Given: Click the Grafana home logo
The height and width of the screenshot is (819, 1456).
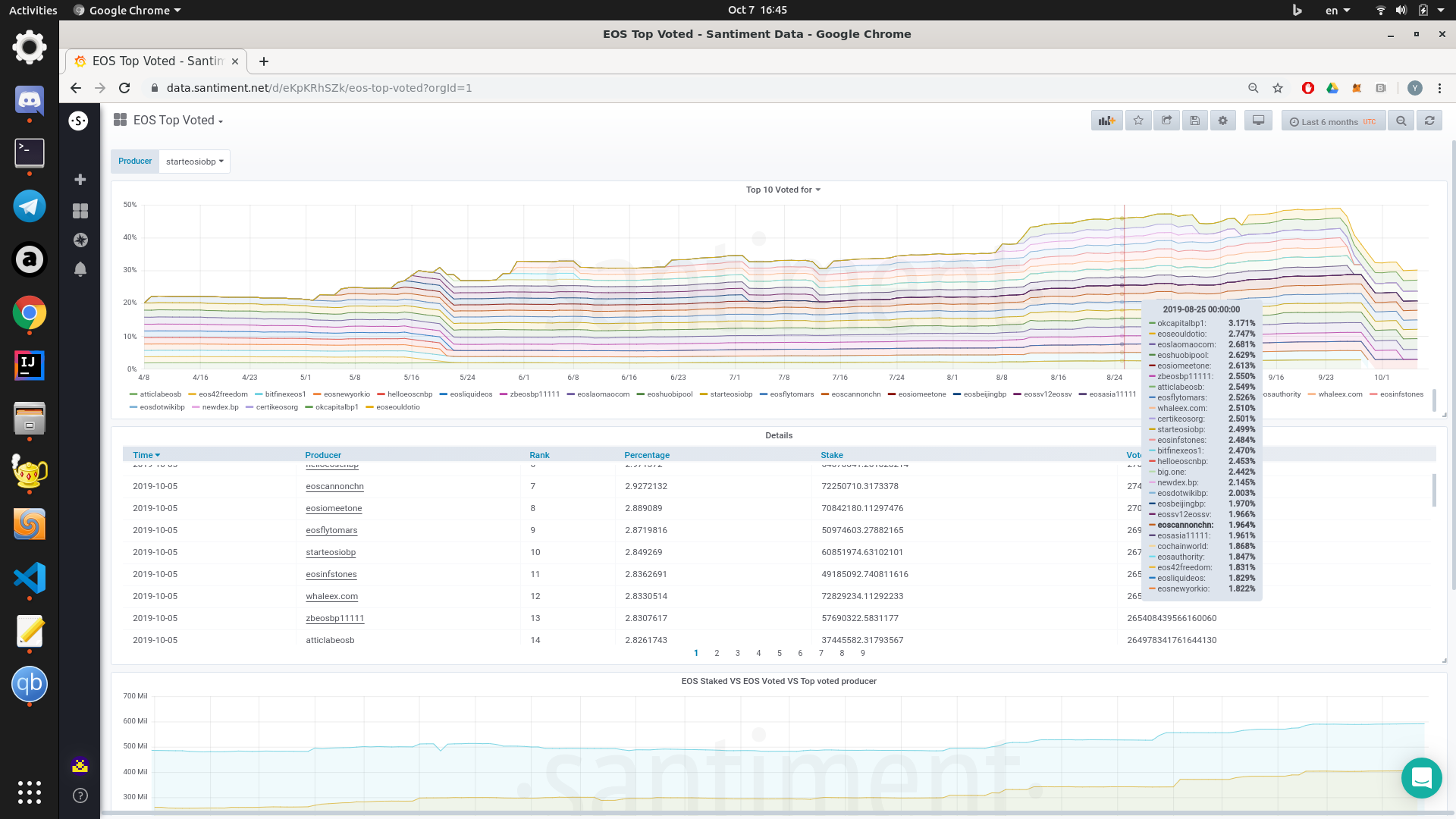Looking at the screenshot, I should point(79,121).
